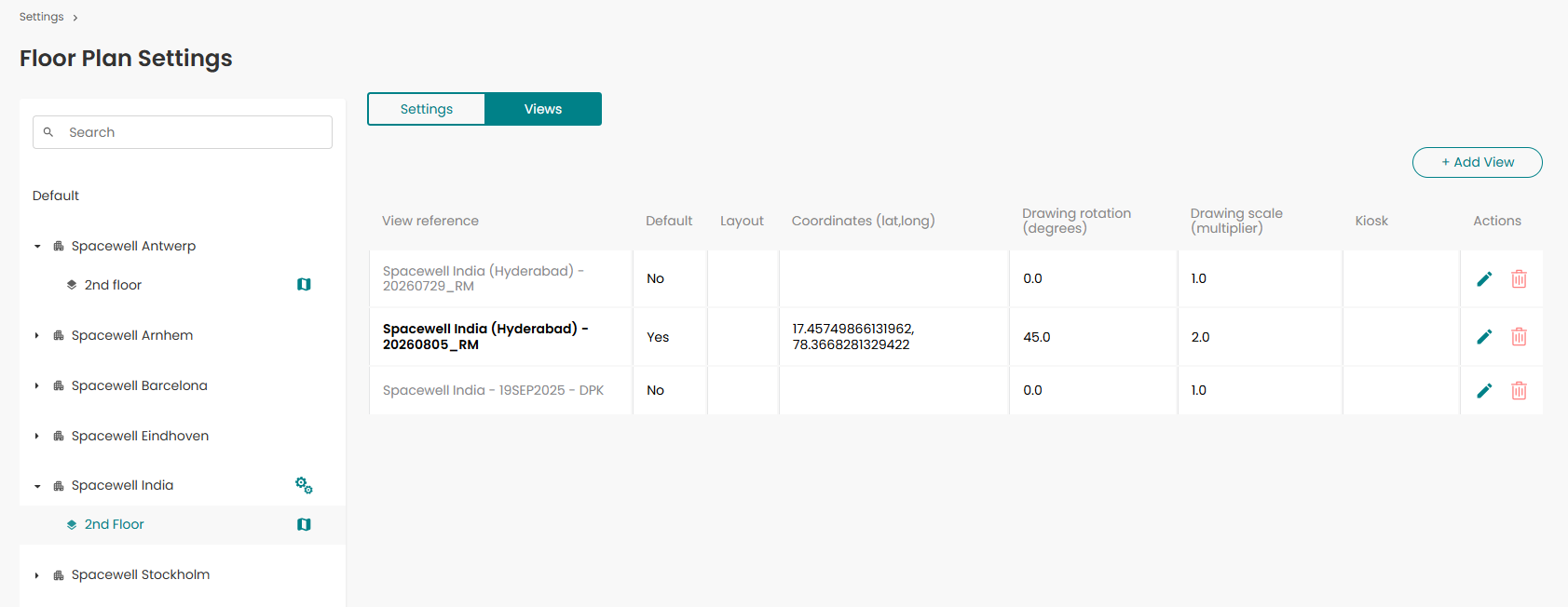The width and height of the screenshot is (1568, 607).
Task: Click the coordinates '17.45749866131962, 78.3668281329422'
Action: 853,337
